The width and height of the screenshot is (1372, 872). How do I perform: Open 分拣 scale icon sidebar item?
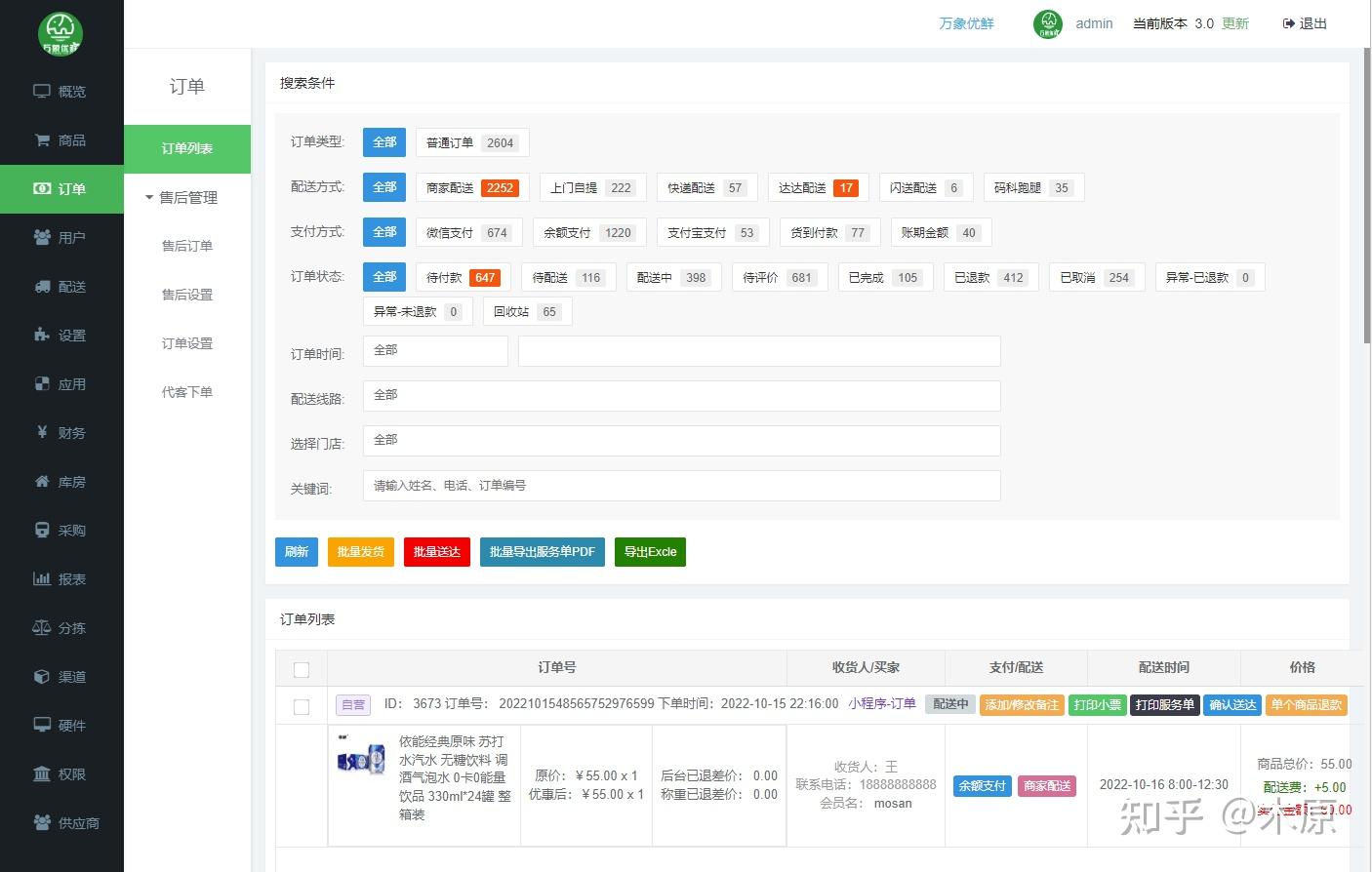tap(61, 628)
